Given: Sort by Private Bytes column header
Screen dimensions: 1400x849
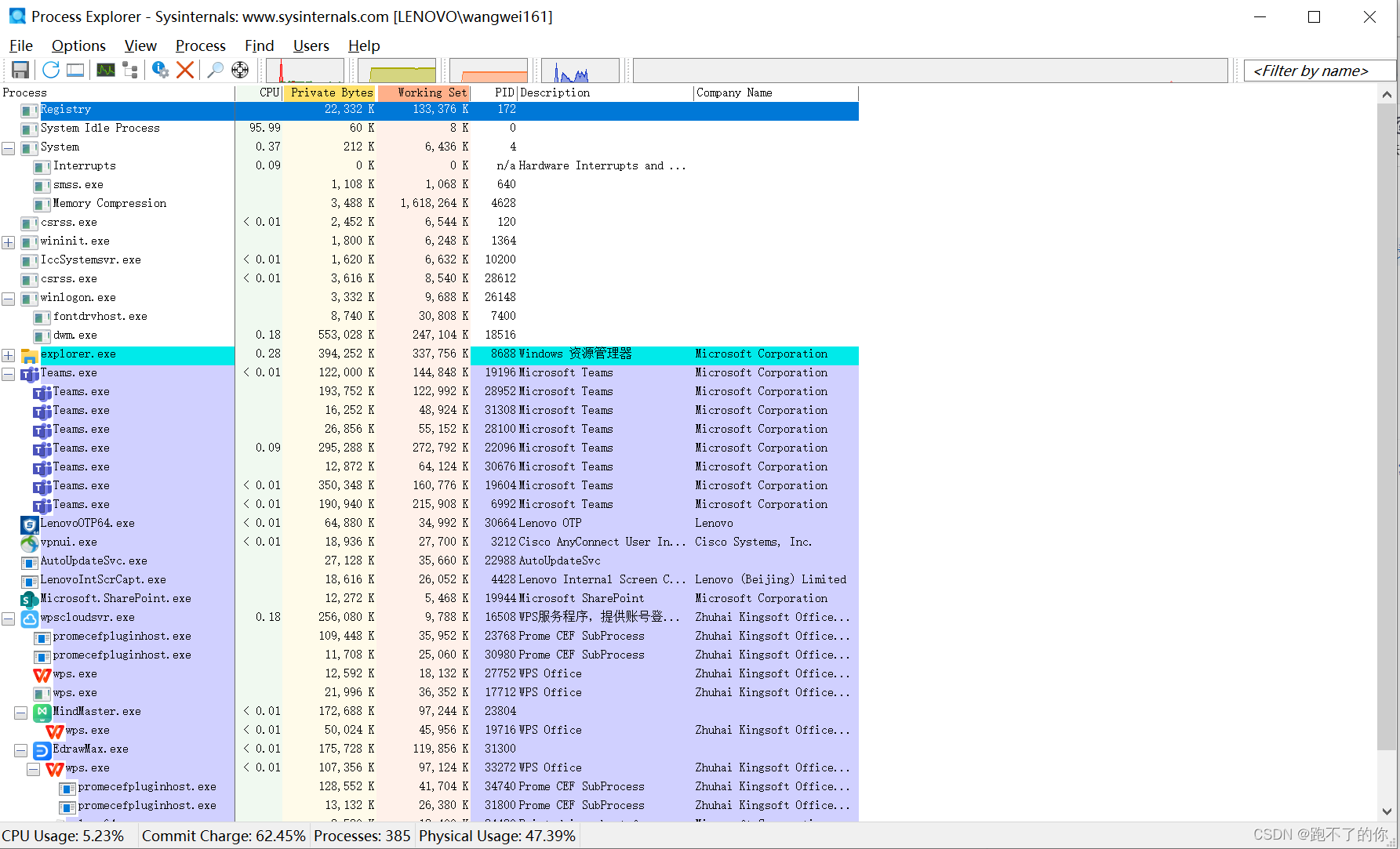Looking at the screenshot, I should point(330,93).
